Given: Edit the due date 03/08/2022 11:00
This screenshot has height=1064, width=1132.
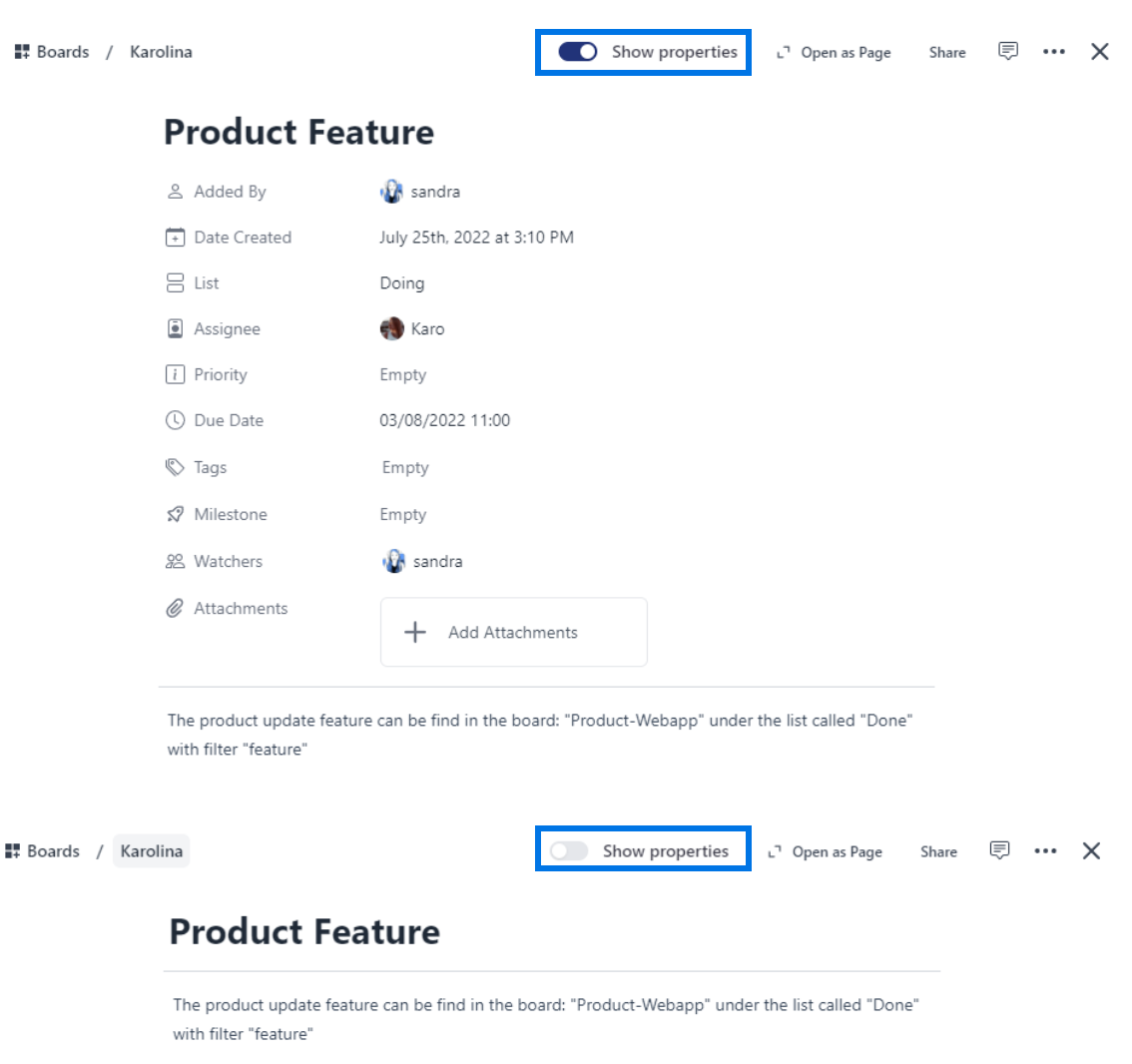Looking at the screenshot, I should (444, 420).
